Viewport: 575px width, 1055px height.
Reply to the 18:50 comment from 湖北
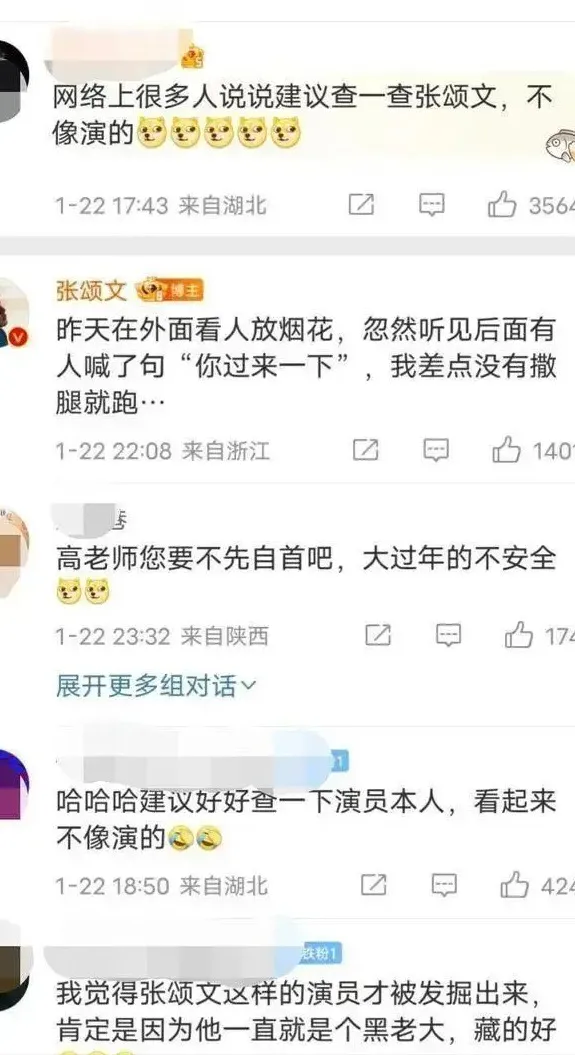point(444,885)
